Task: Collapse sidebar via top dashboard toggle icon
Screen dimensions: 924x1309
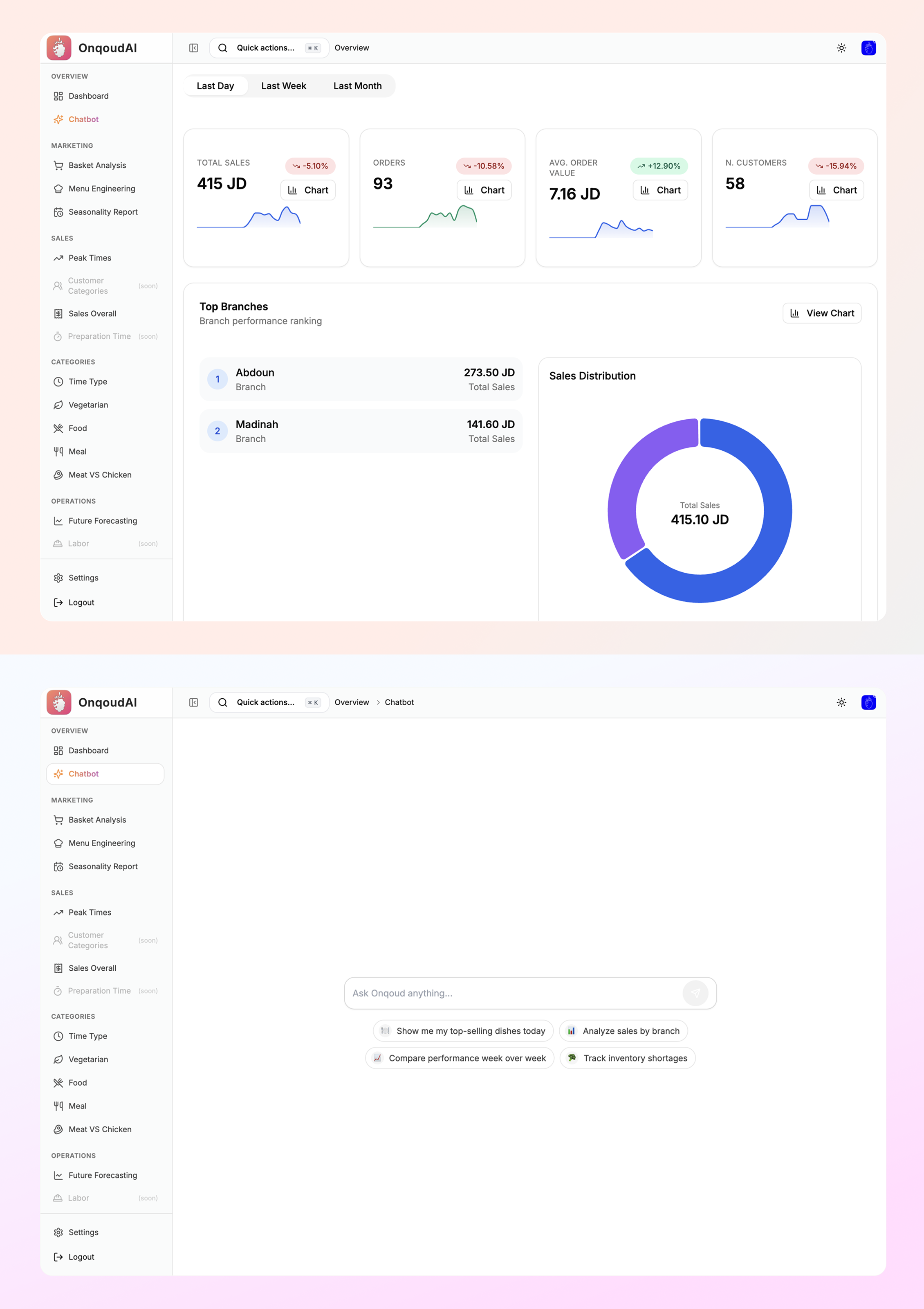Action: pyautogui.click(x=194, y=48)
